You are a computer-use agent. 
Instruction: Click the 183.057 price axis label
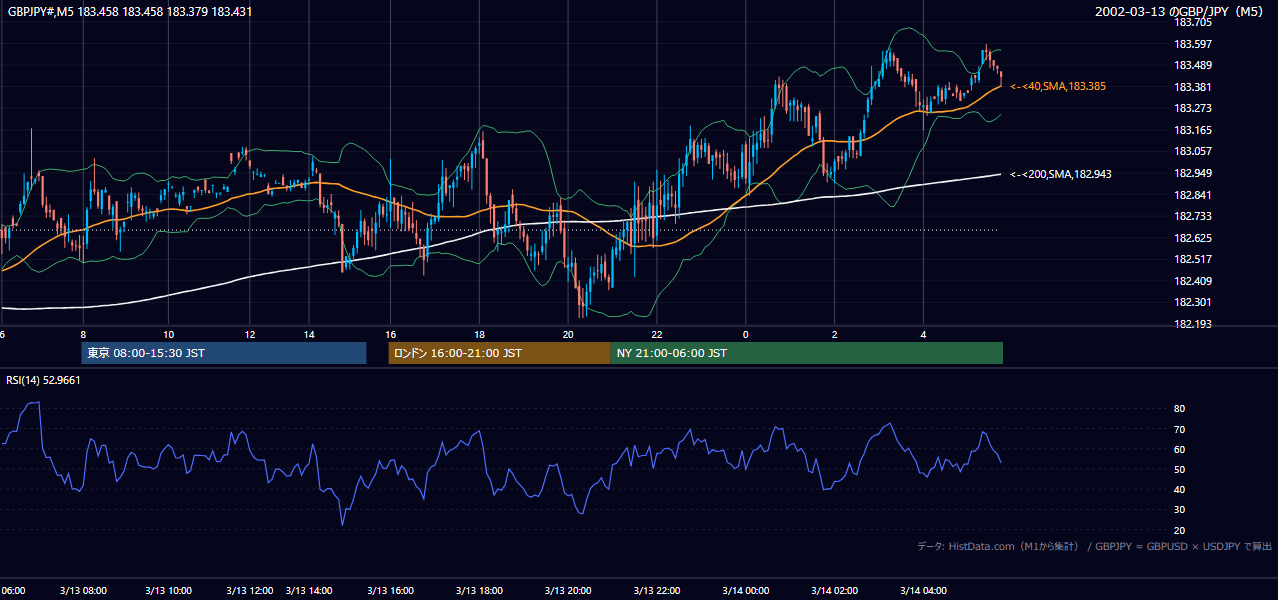click(1193, 152)
